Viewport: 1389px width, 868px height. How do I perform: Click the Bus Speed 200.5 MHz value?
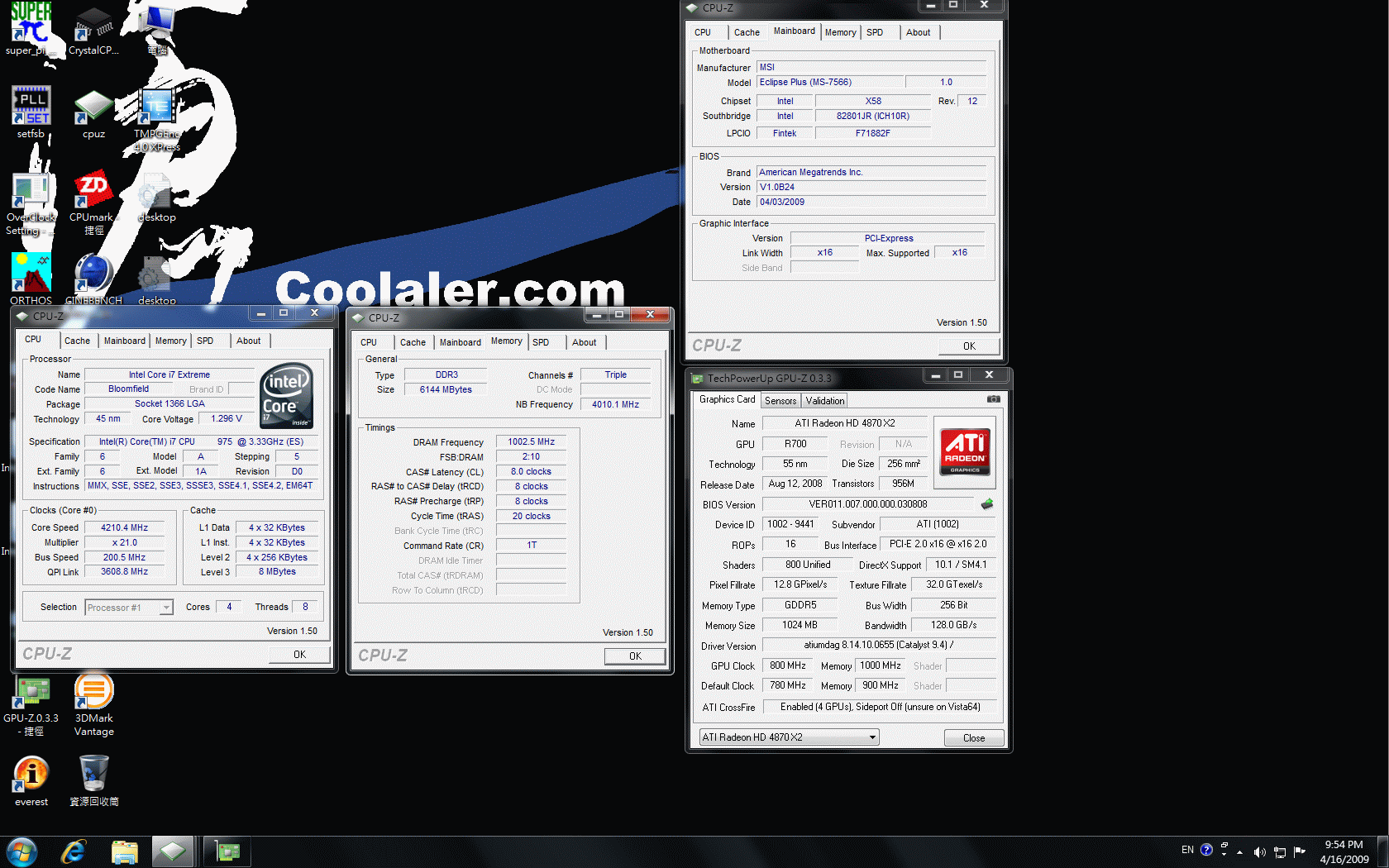point(124,558)
